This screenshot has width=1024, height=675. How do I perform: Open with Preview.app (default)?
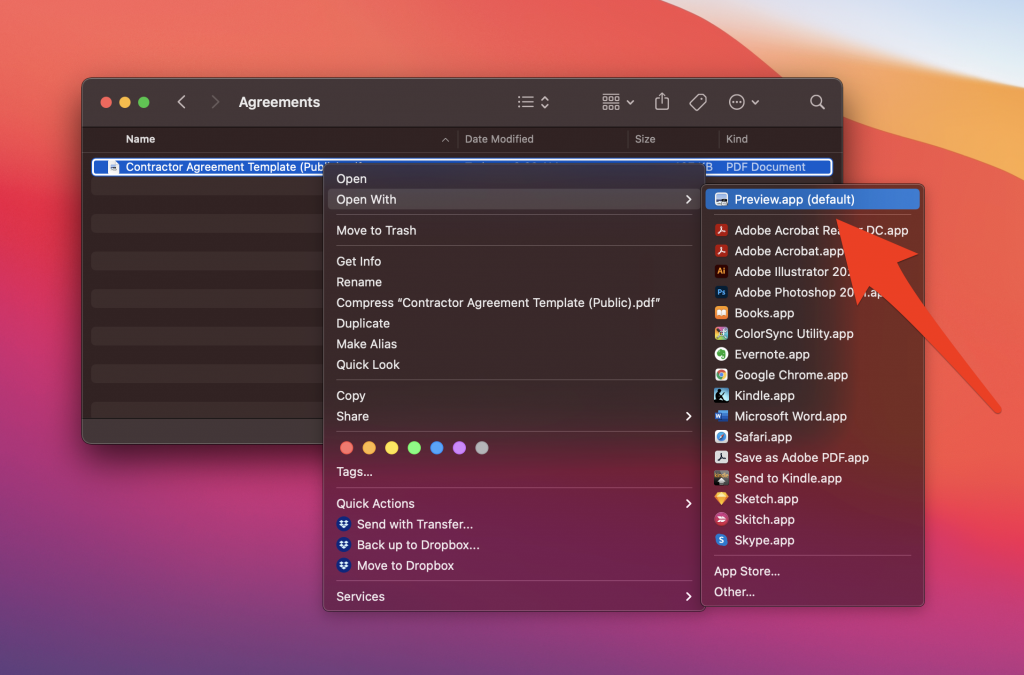click(x=812, y=200)
